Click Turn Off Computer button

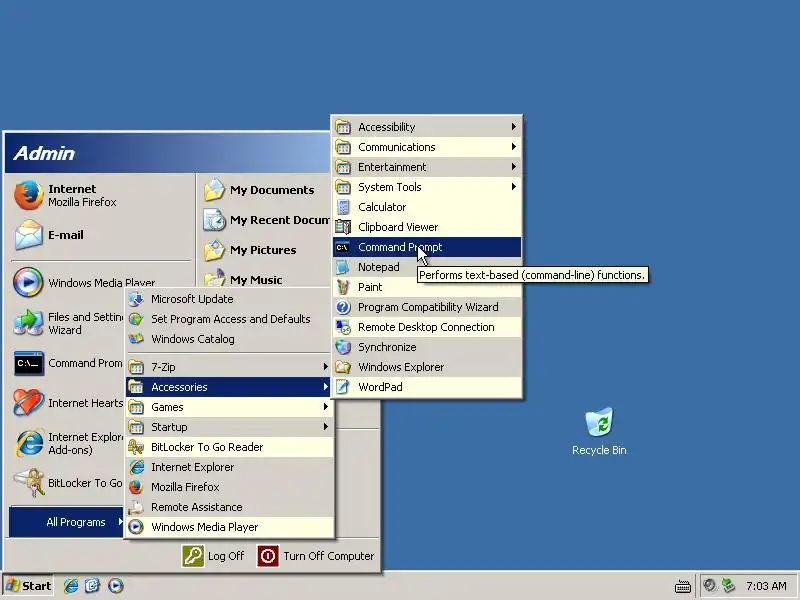[x=316, y=556]
